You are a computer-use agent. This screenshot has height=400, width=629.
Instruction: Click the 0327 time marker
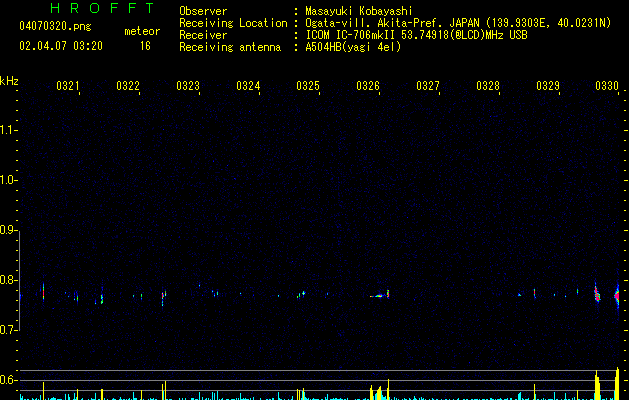tap(428, 85)
